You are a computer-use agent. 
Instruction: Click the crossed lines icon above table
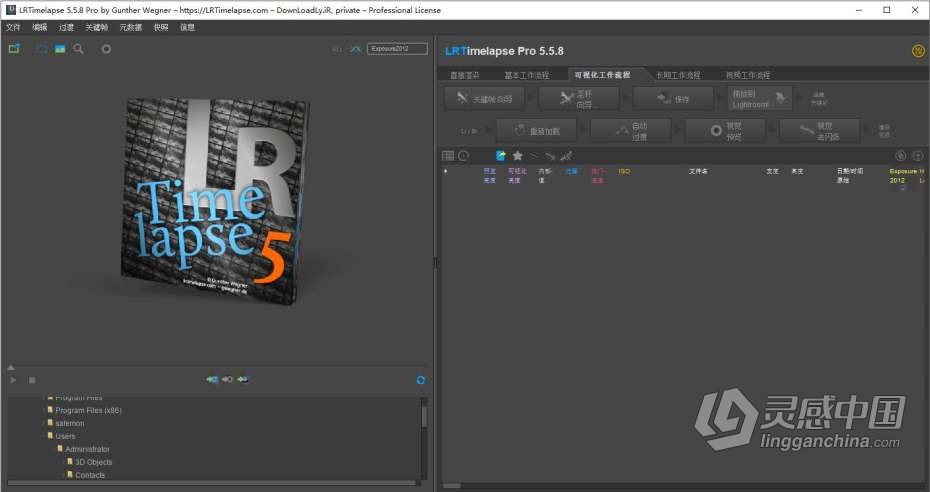point(550,156)
